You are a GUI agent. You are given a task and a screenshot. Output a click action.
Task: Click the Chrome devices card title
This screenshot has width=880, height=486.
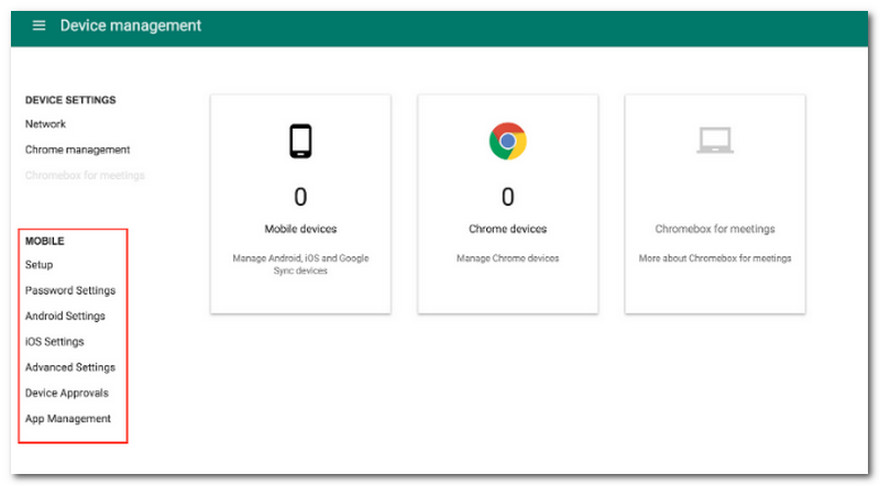click(507, 229)
